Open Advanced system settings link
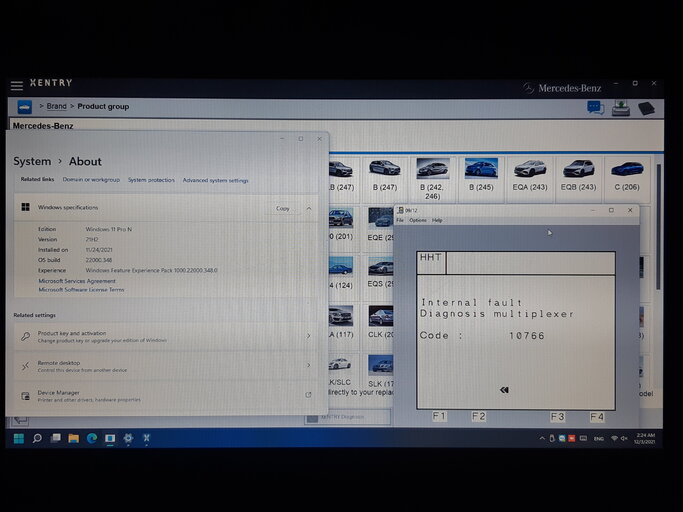 pos(216,180)
